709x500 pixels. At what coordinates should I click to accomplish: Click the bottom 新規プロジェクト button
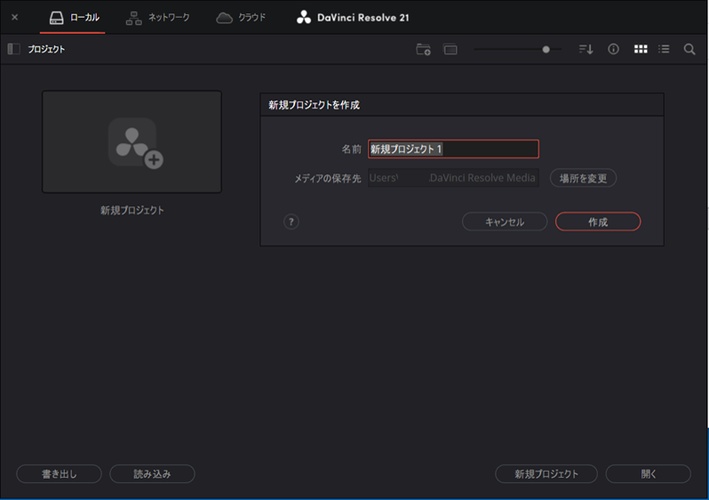click(546, 474)
